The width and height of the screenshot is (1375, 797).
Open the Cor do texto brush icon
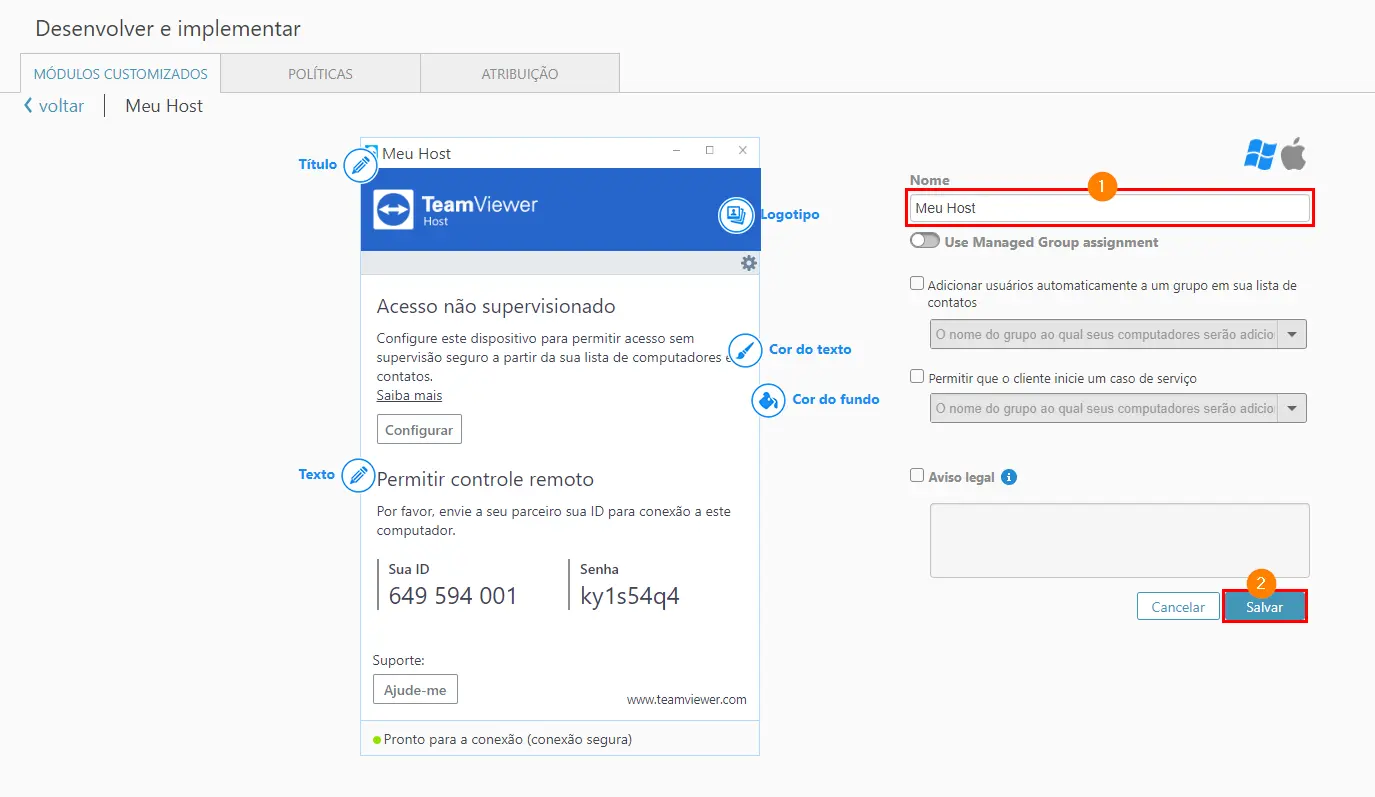(x=746, y=350)
